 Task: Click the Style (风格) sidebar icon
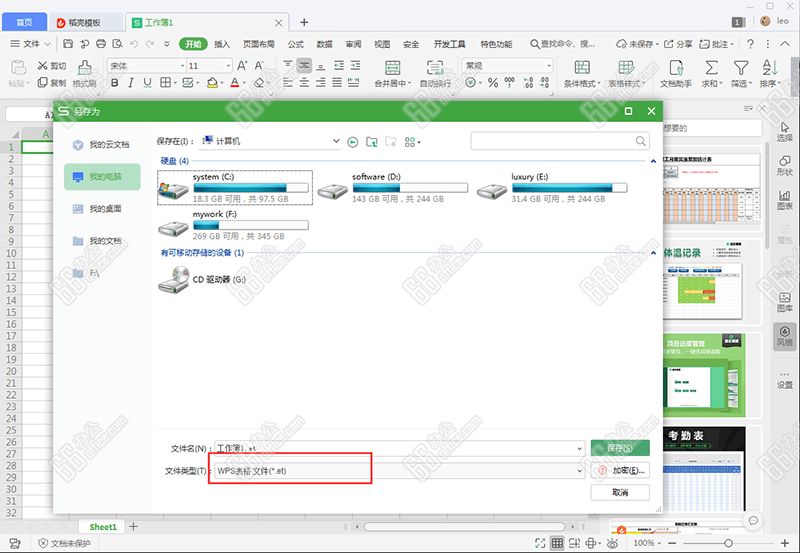pos(785,336)
